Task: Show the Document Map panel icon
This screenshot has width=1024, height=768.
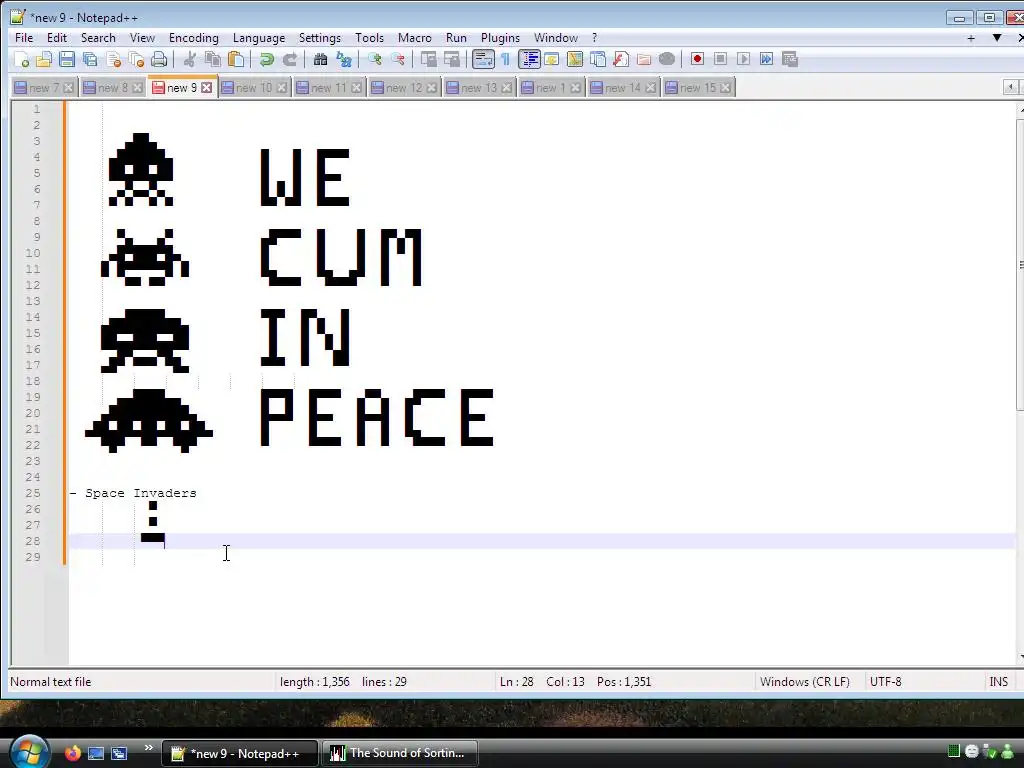Action: click(x=575, y=59)
